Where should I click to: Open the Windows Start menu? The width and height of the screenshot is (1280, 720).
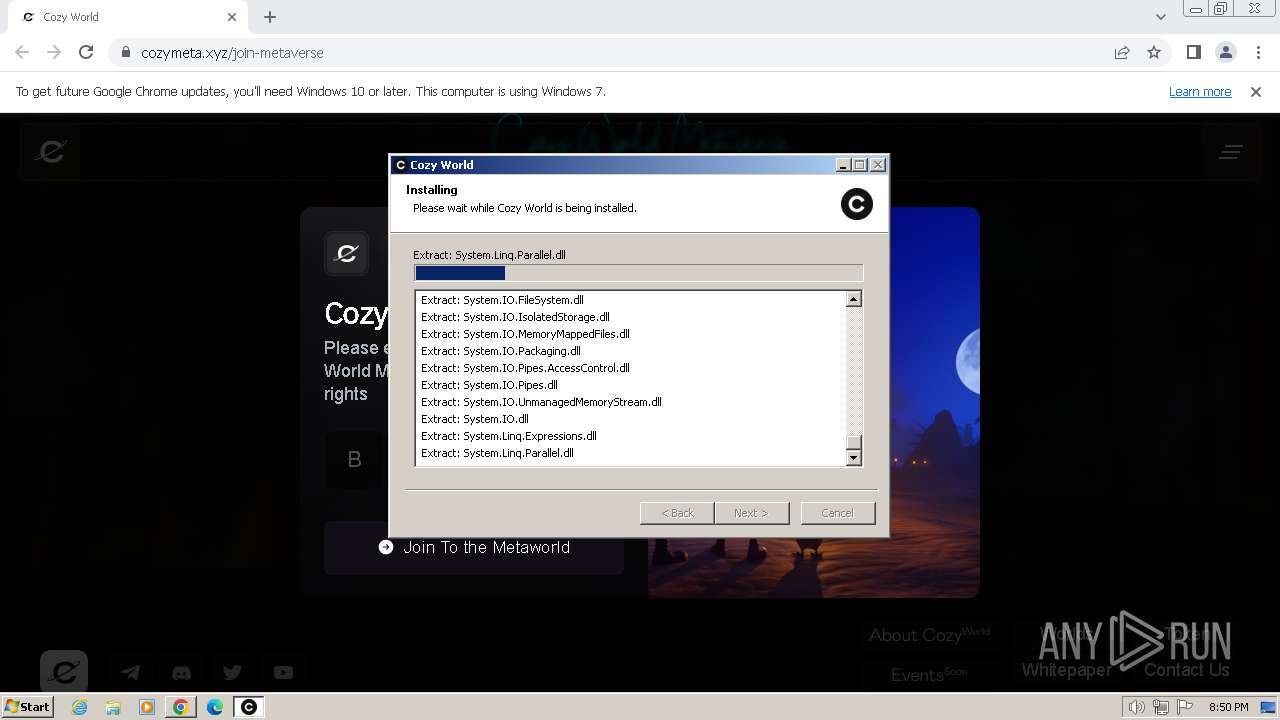pyautogui.click(x=28, y=706)
